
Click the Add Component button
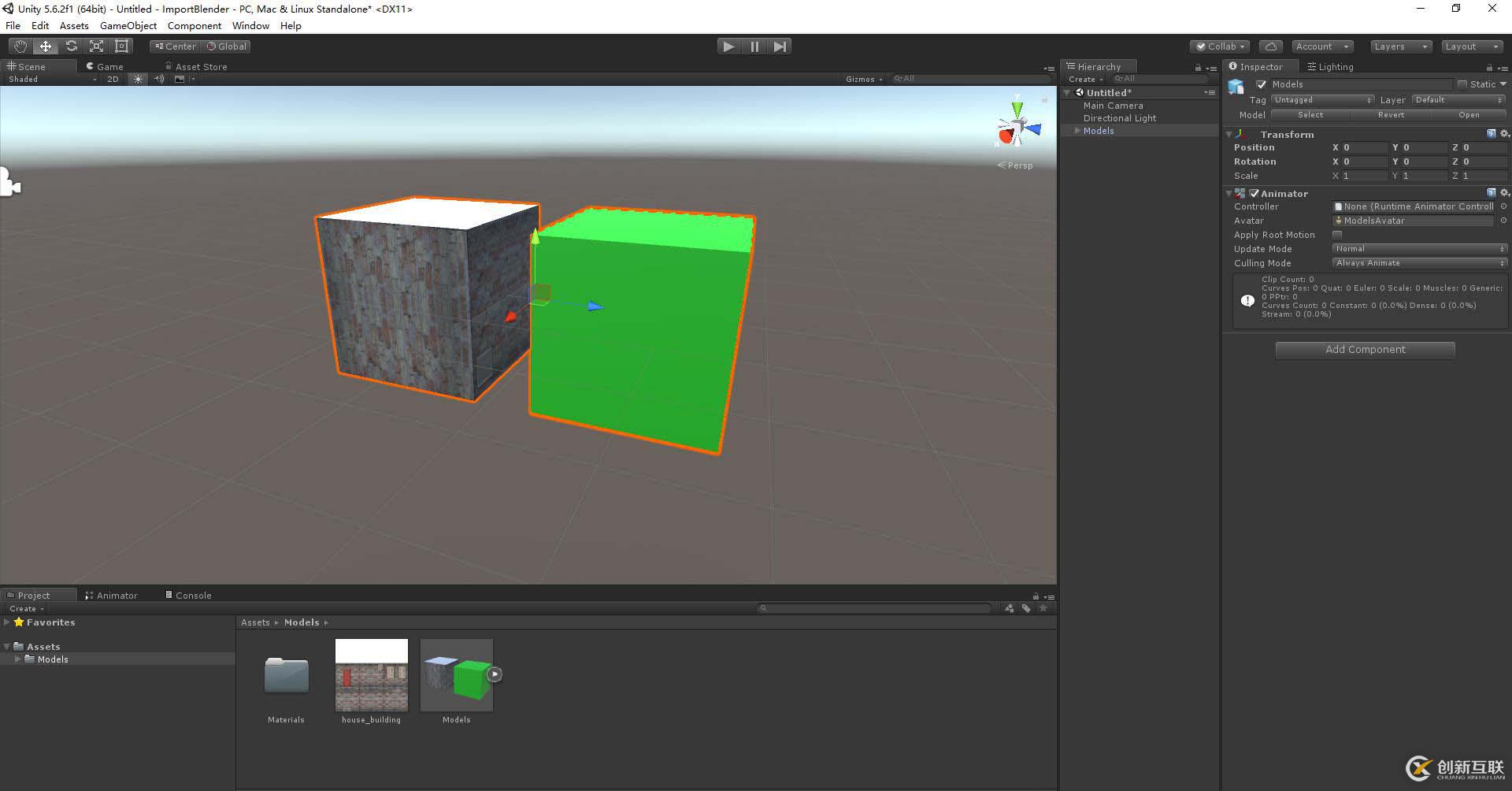(x=1365, y=350)
